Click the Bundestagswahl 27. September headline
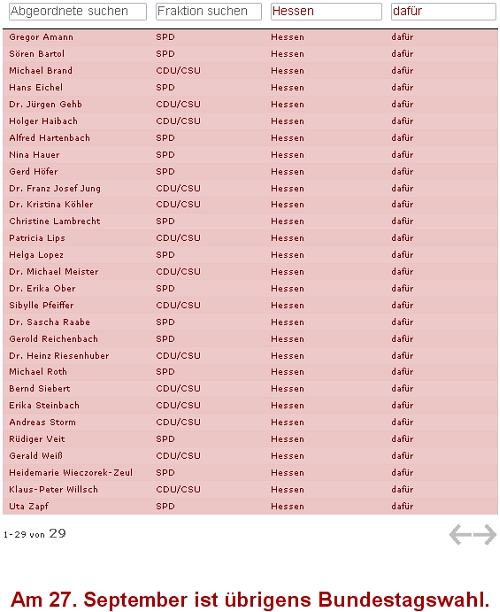The height and width of the screenshot is (612, 500). (250, 600)
